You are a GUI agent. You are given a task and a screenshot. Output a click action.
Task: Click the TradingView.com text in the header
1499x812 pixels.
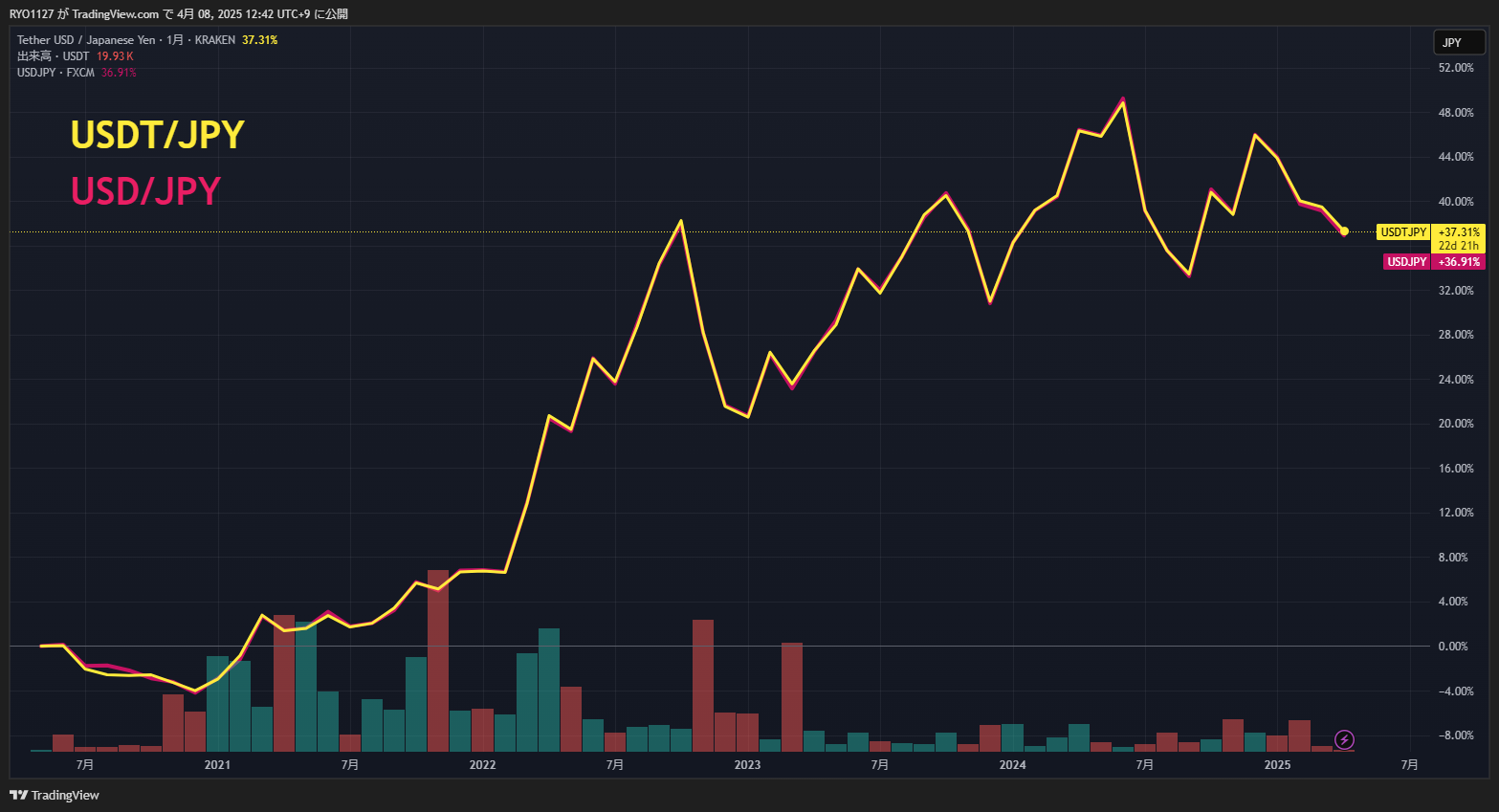(x=115, y=14)
